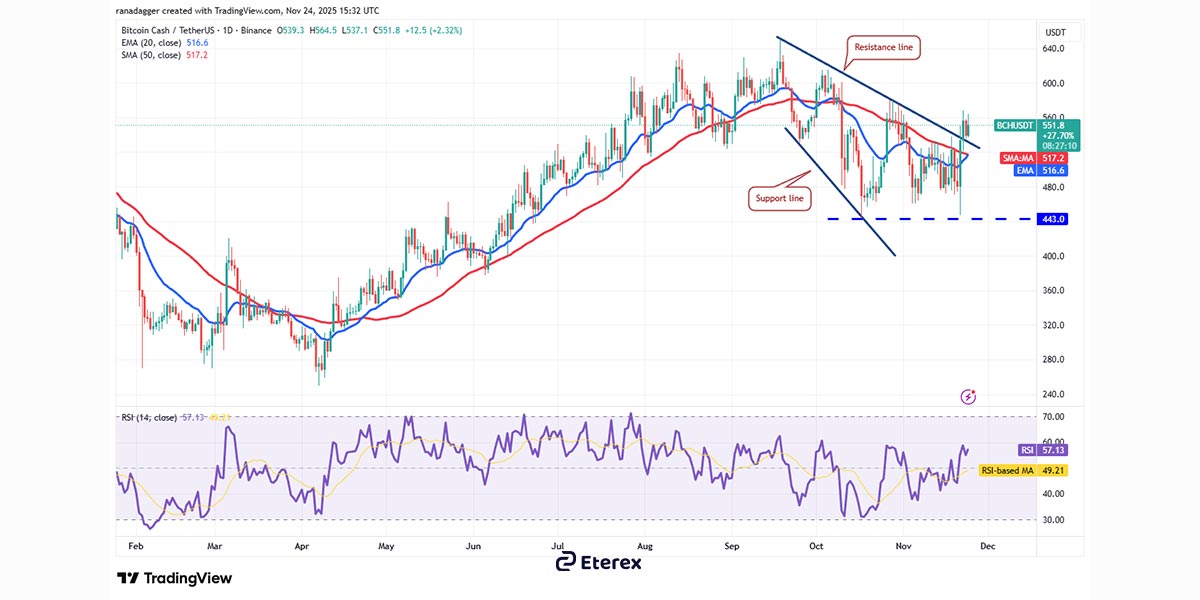The image size is (1200, 600).
Task: Click the Dec label on time axis
Action: tap(988, 547)
